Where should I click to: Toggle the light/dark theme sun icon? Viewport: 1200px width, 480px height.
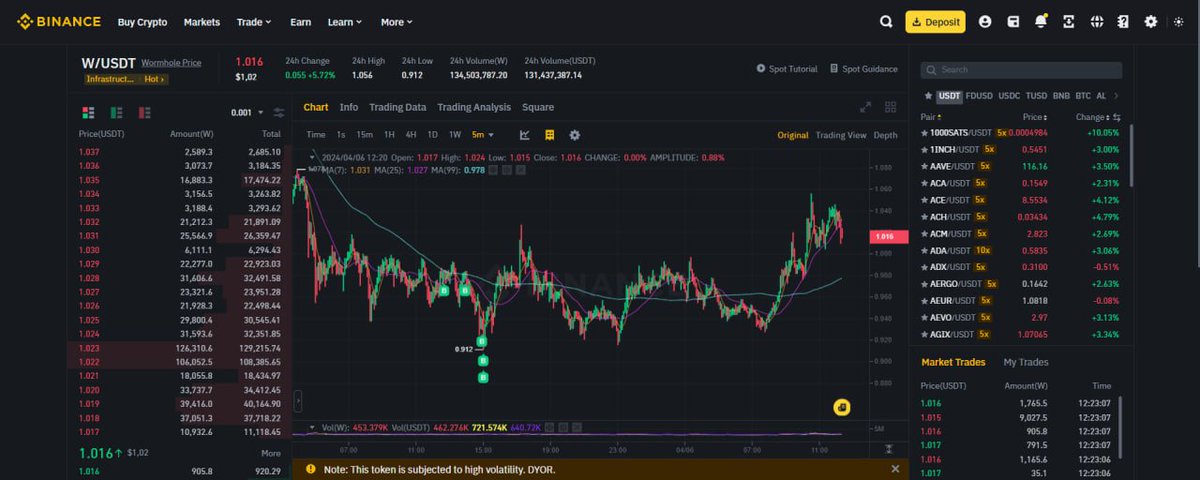click(x=1177, y=21)
